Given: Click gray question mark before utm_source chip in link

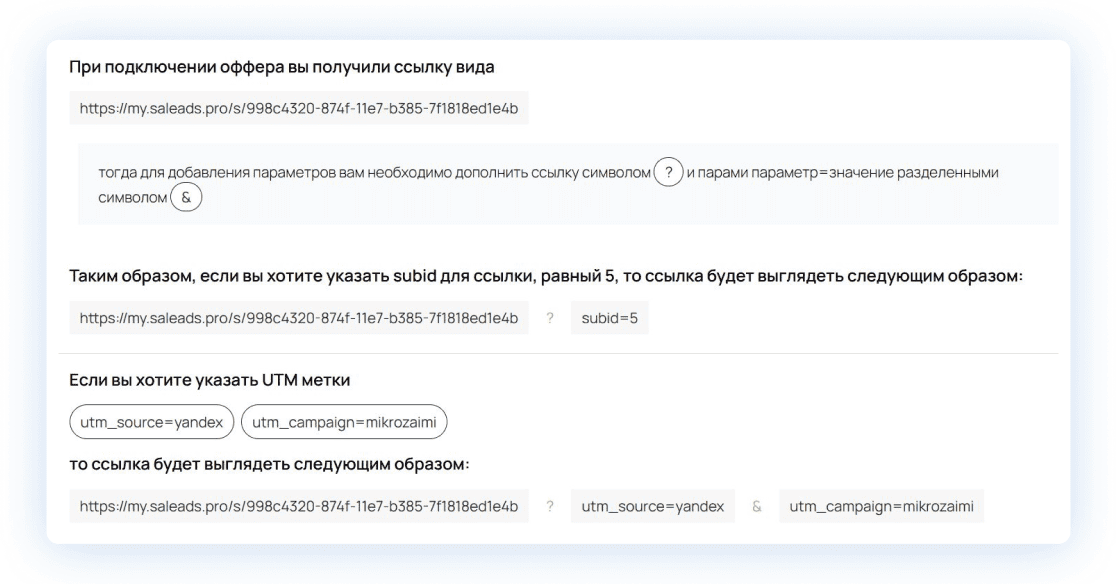Looking at the screenshot, I should (550, 507).
